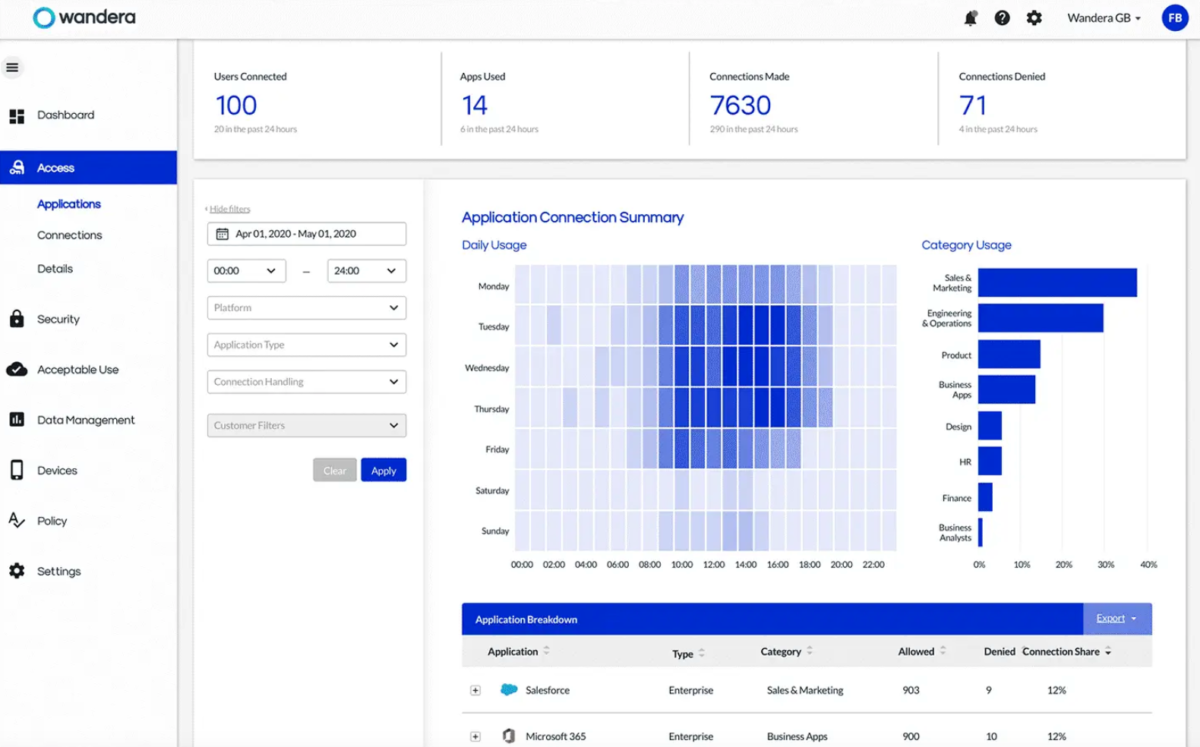
Task: Open the Application Type dropdown
Action: (306, 345)
